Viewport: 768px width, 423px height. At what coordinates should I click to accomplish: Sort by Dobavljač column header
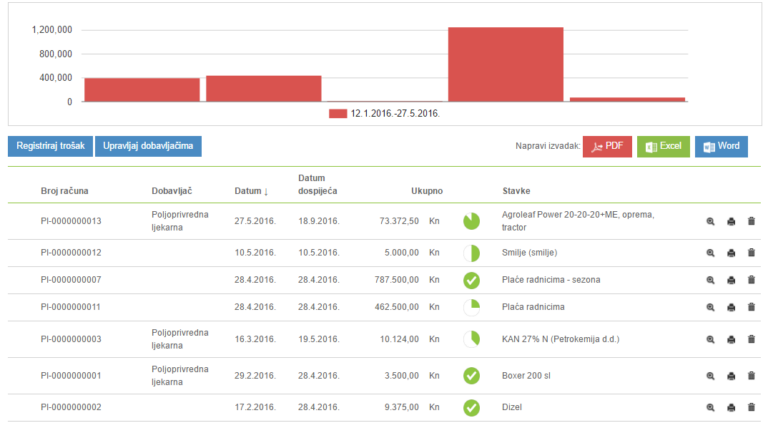172,191
